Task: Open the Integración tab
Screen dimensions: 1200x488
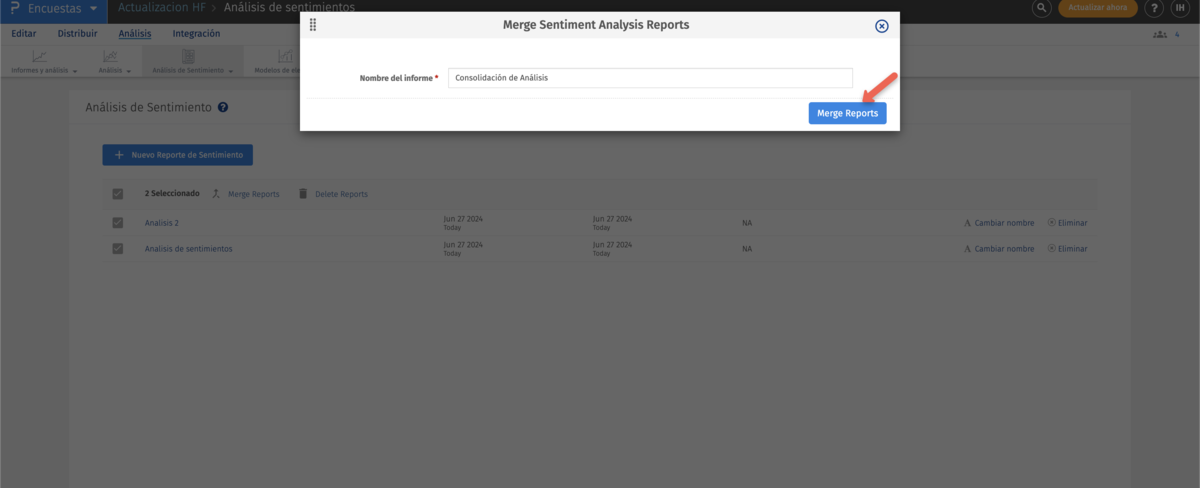Action: tap(196, 34)
